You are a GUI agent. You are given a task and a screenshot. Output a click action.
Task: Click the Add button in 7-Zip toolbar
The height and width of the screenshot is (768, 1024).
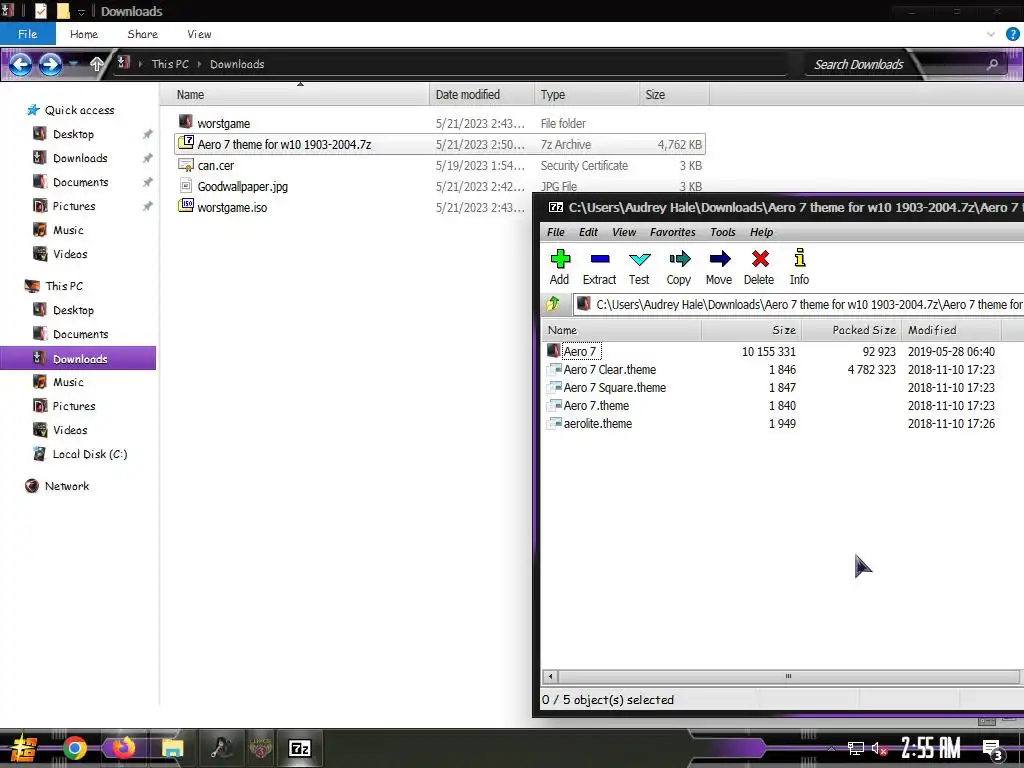(560, 267)
